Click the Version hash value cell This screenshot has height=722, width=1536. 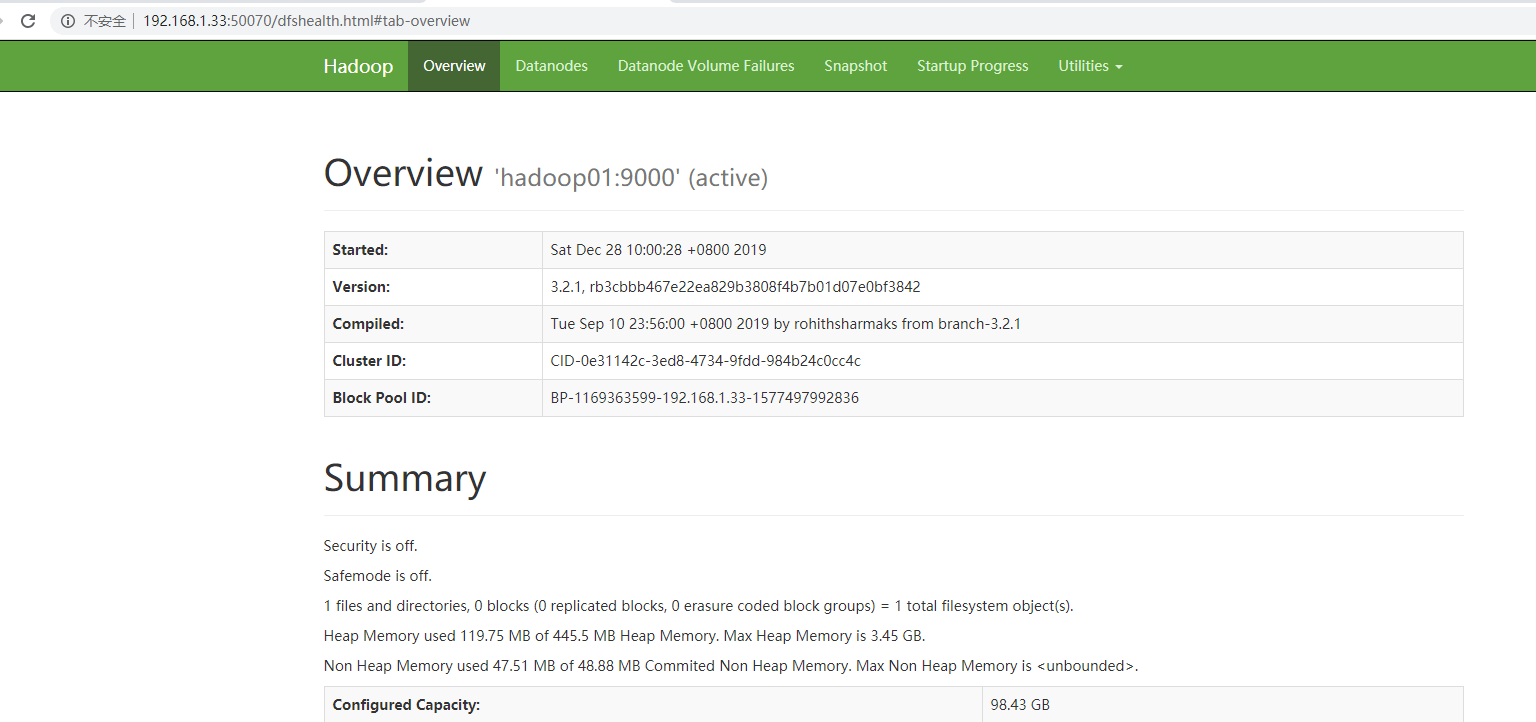[x=735, y=287]
